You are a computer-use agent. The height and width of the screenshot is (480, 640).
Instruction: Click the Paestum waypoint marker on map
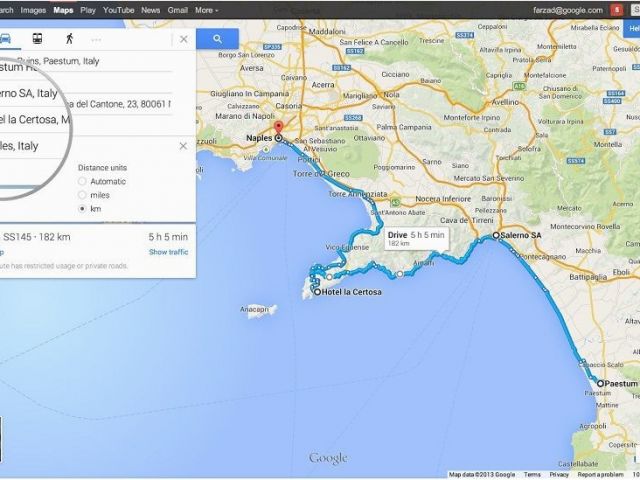coord(600,383)
